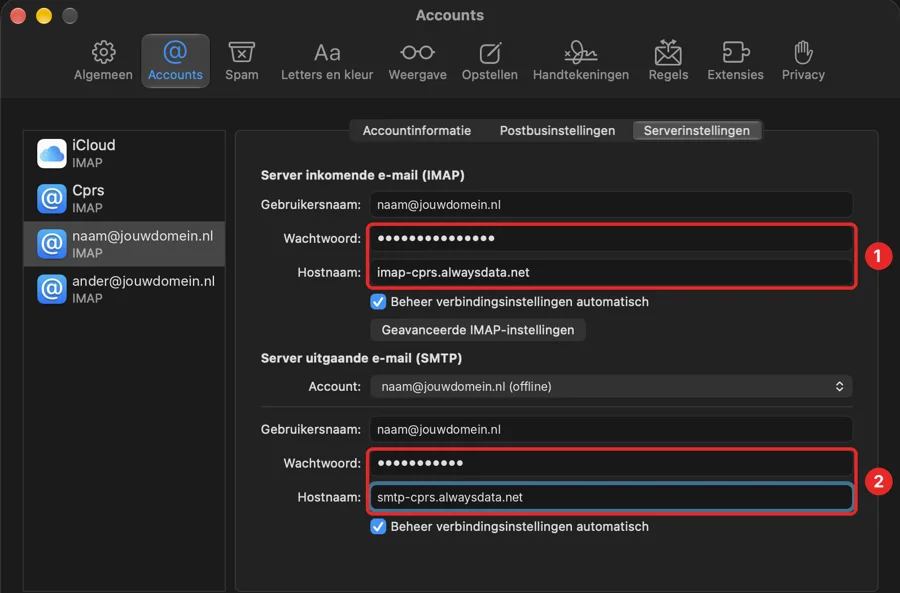
Task: Select the iCloud cloud account icon
Action: click(52, 153)
